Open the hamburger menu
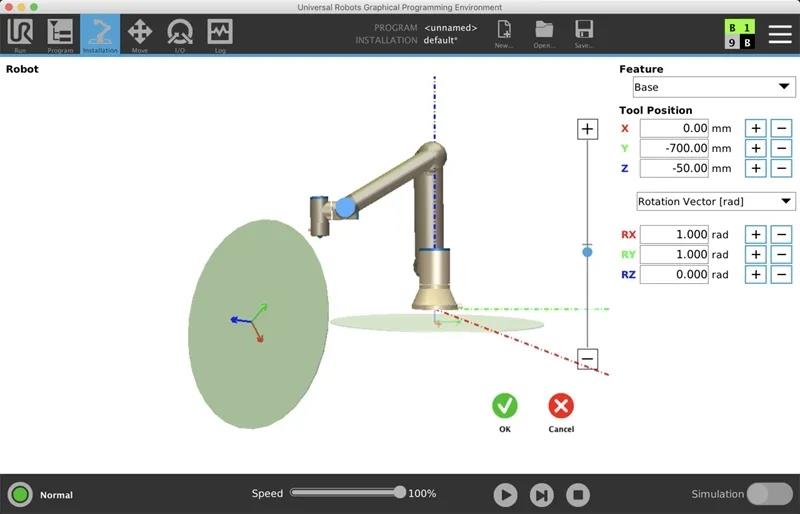 pyautogui.click(x=780, y=33)
